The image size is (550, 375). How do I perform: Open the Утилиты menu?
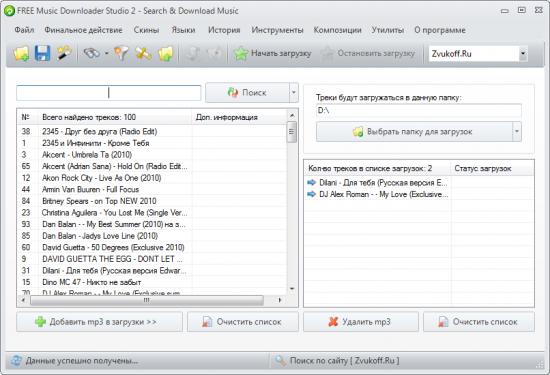(x=388, y=30)
